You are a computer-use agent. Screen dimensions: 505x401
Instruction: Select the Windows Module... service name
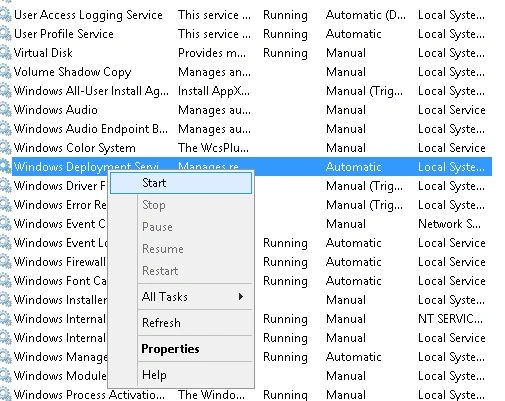(x=60, y=376)
